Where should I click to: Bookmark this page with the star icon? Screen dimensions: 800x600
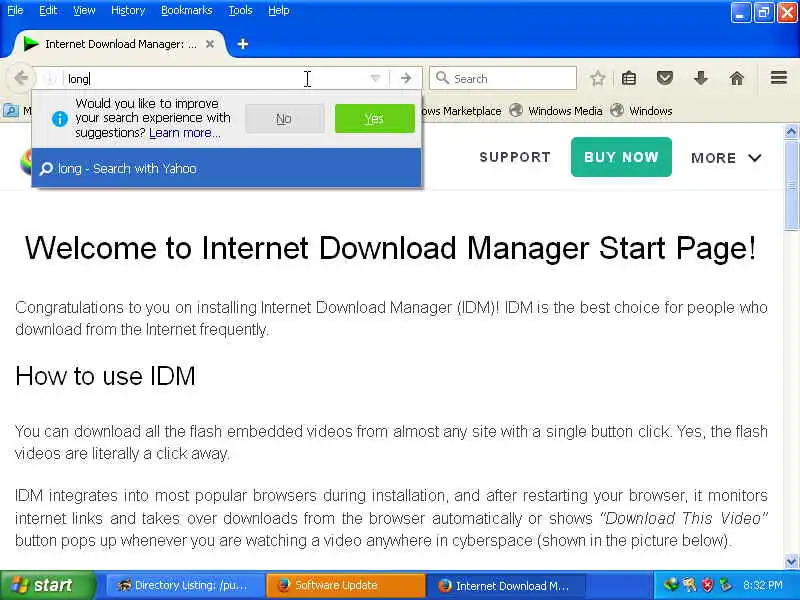(x=597, y=78)
